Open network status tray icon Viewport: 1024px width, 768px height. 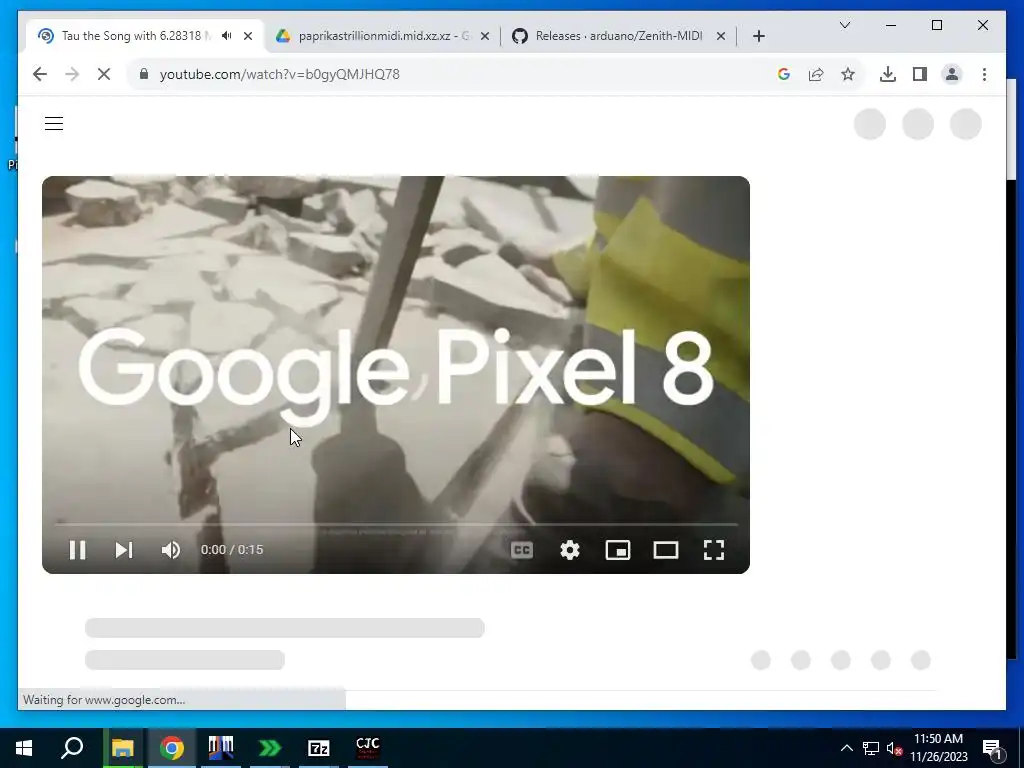click(871, 748)
